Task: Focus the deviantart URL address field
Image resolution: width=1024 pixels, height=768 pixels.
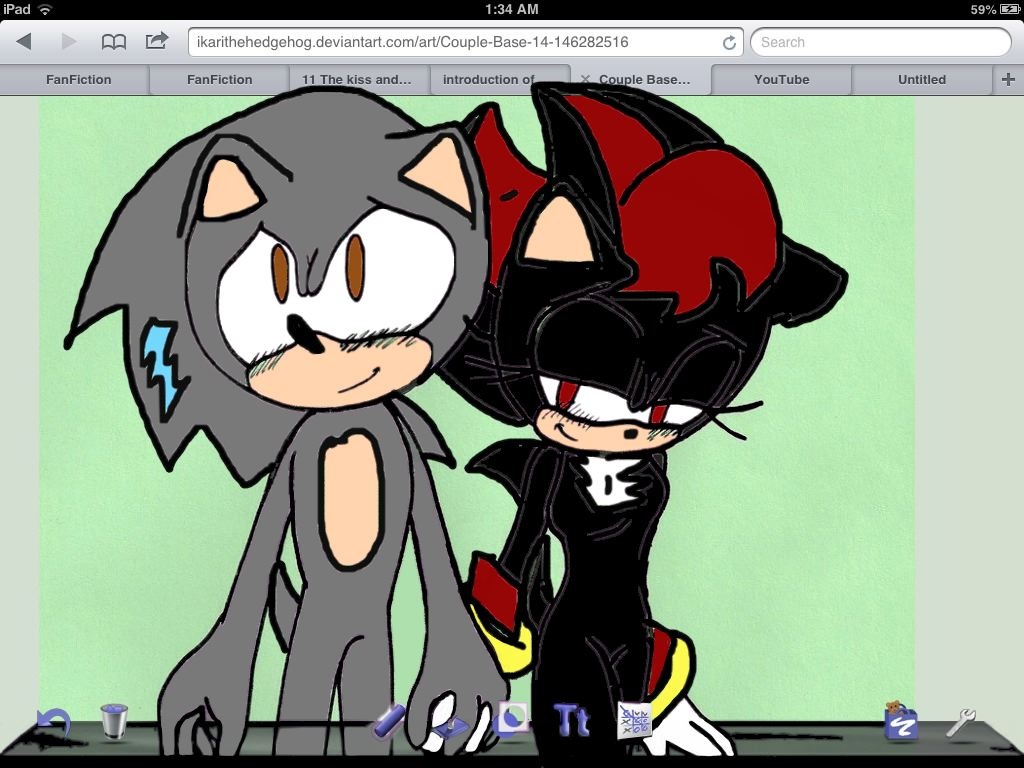Action: tap(466, 42)
